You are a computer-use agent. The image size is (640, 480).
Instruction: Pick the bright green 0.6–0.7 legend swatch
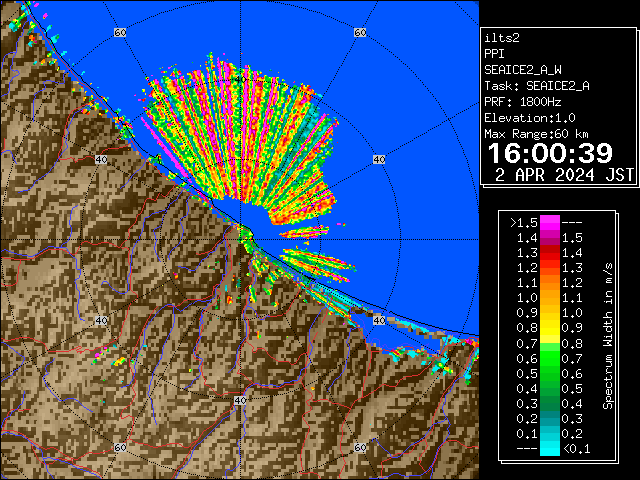tap(550, 358)
